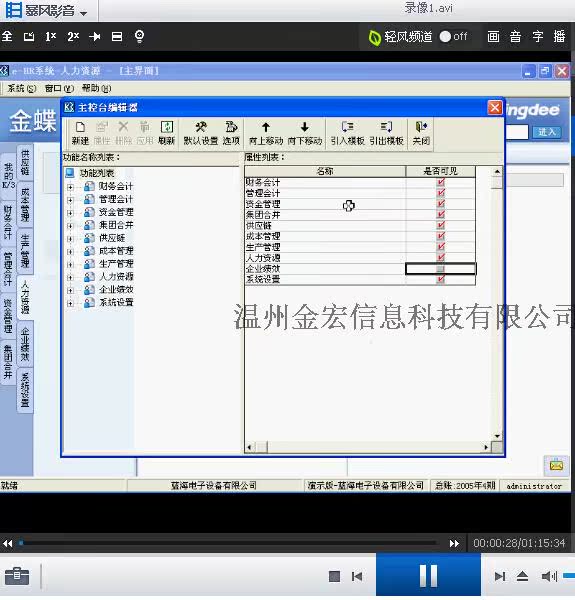The height and width of the screenshot is (600, 575).
Task: Click the next track button
Action: pos(500,576)
